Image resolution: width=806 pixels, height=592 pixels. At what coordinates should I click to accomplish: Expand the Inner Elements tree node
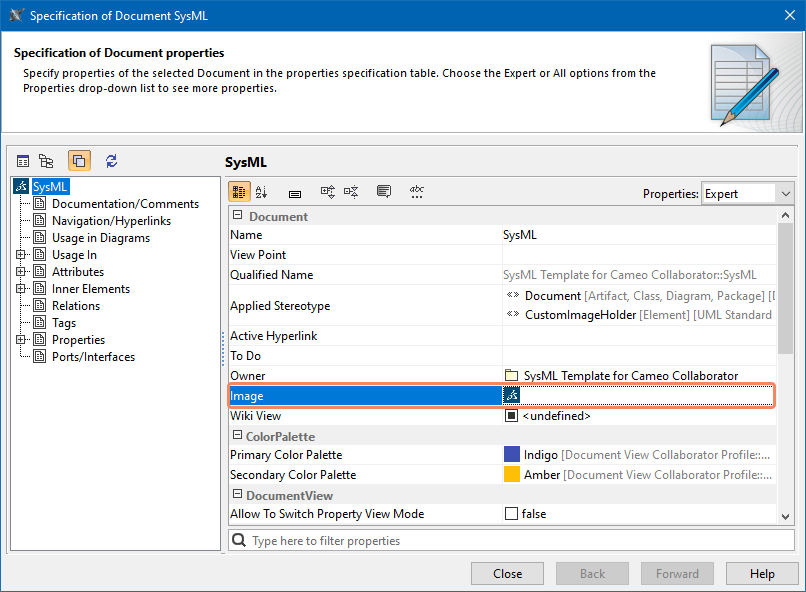(21, 289)
